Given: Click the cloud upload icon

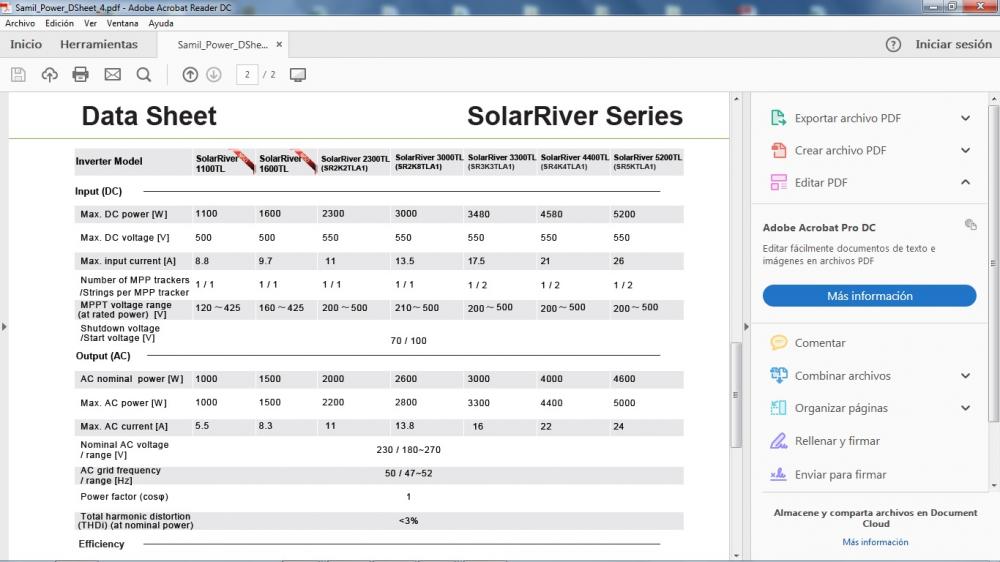Looking at the screenshot, I should pos(50,75).
